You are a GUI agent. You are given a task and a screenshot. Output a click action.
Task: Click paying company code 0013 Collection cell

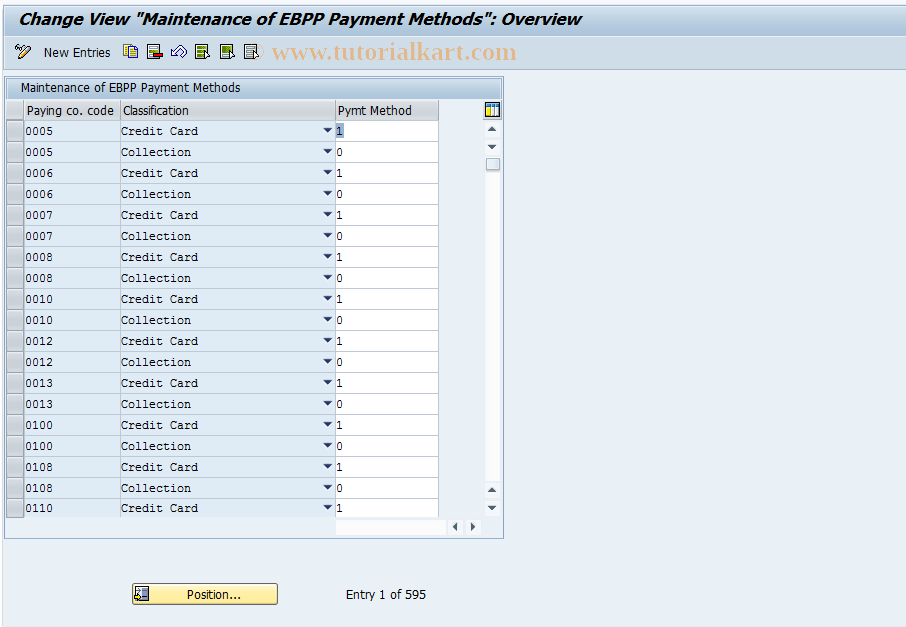point(72,404)
